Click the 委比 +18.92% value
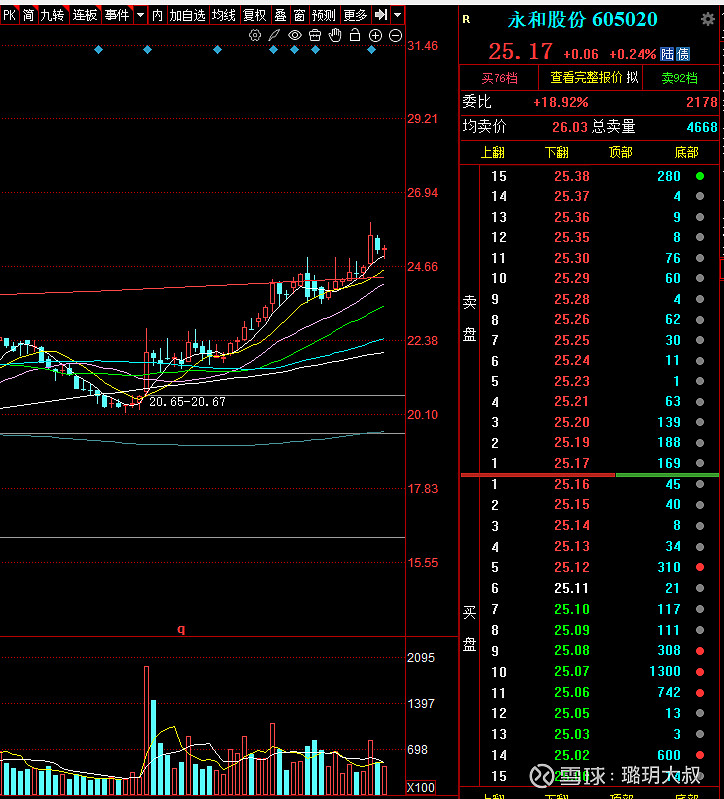The width and height of the screenshot is (724, 799). coord(560,102)
